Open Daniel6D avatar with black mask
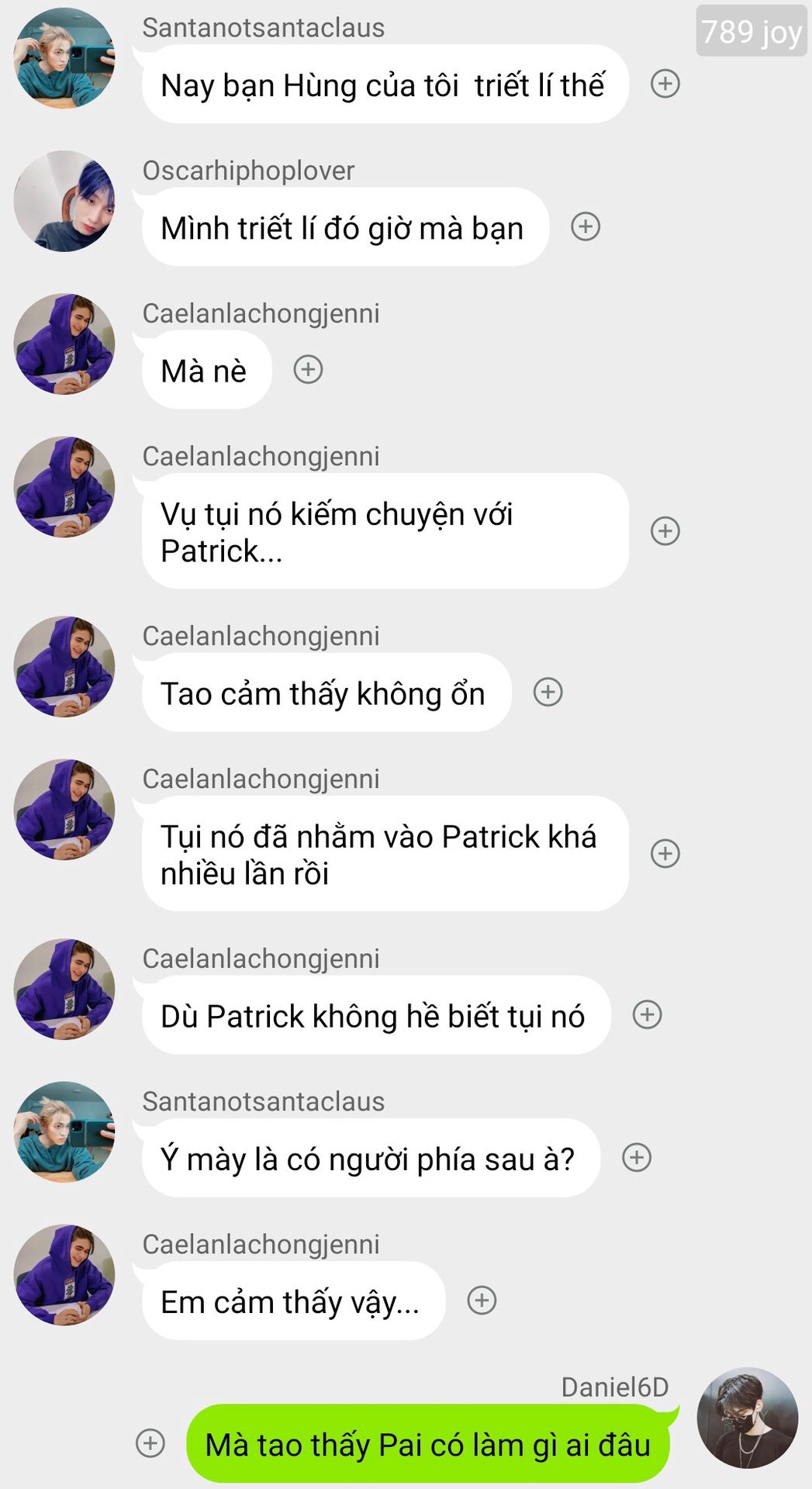The image size is (812, 1489). click(x=748, y=1418)
